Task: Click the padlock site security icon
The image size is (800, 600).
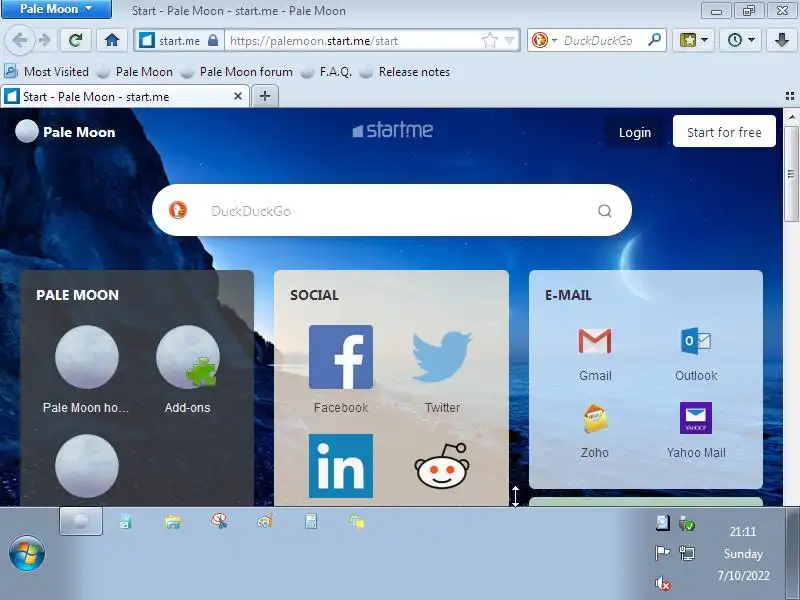Action: tap(213, 40)
